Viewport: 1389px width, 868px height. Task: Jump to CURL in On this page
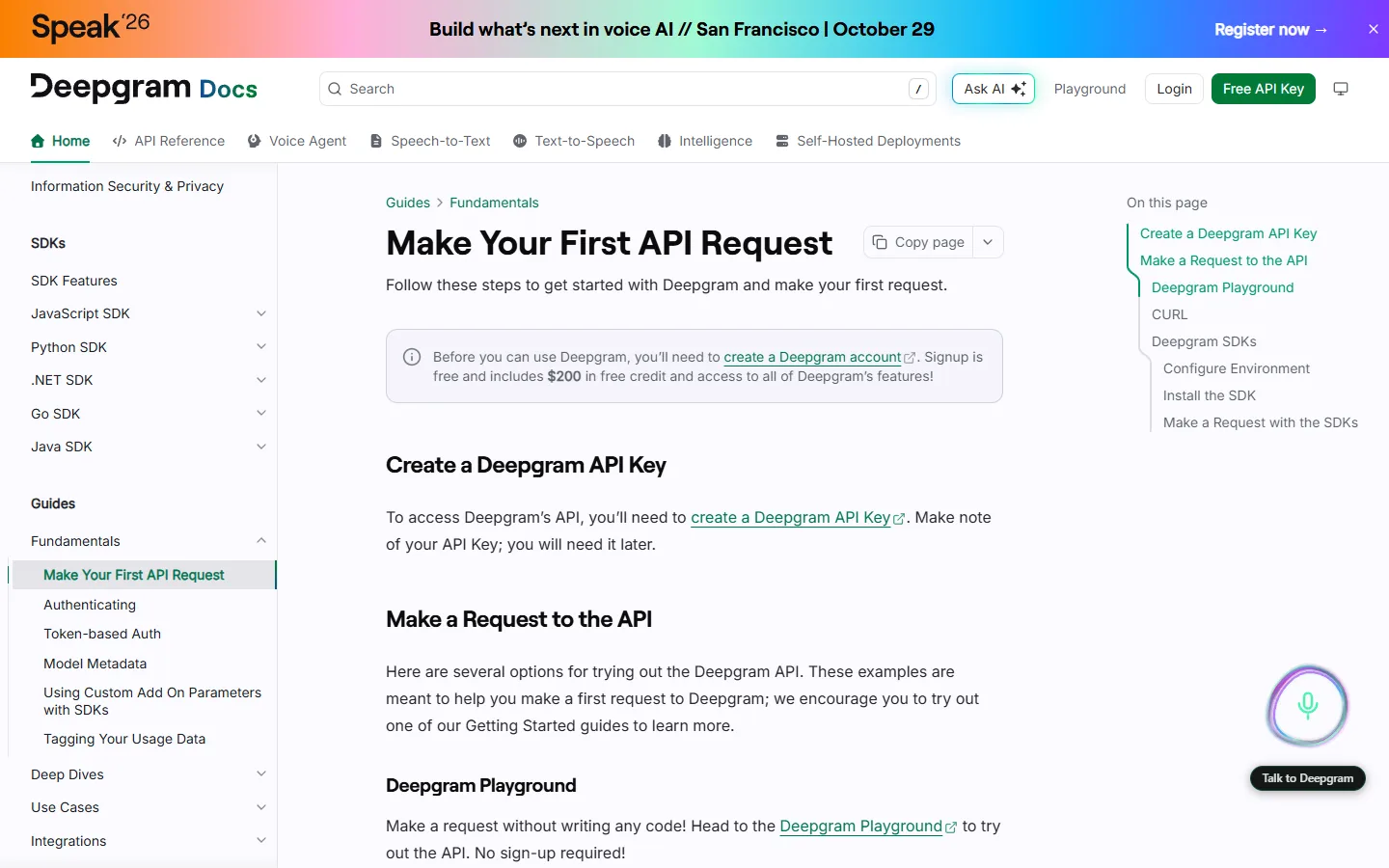[x=1169, y=314]
